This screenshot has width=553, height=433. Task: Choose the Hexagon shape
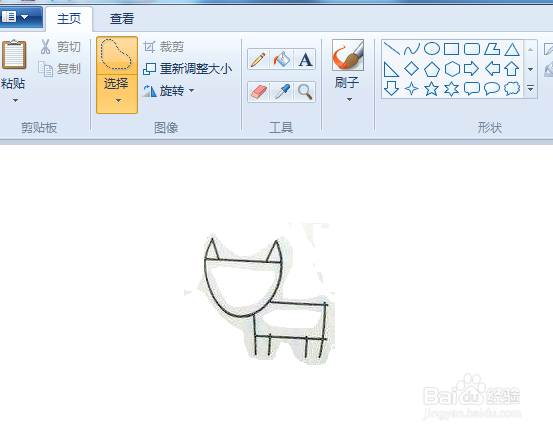point(452,69)
